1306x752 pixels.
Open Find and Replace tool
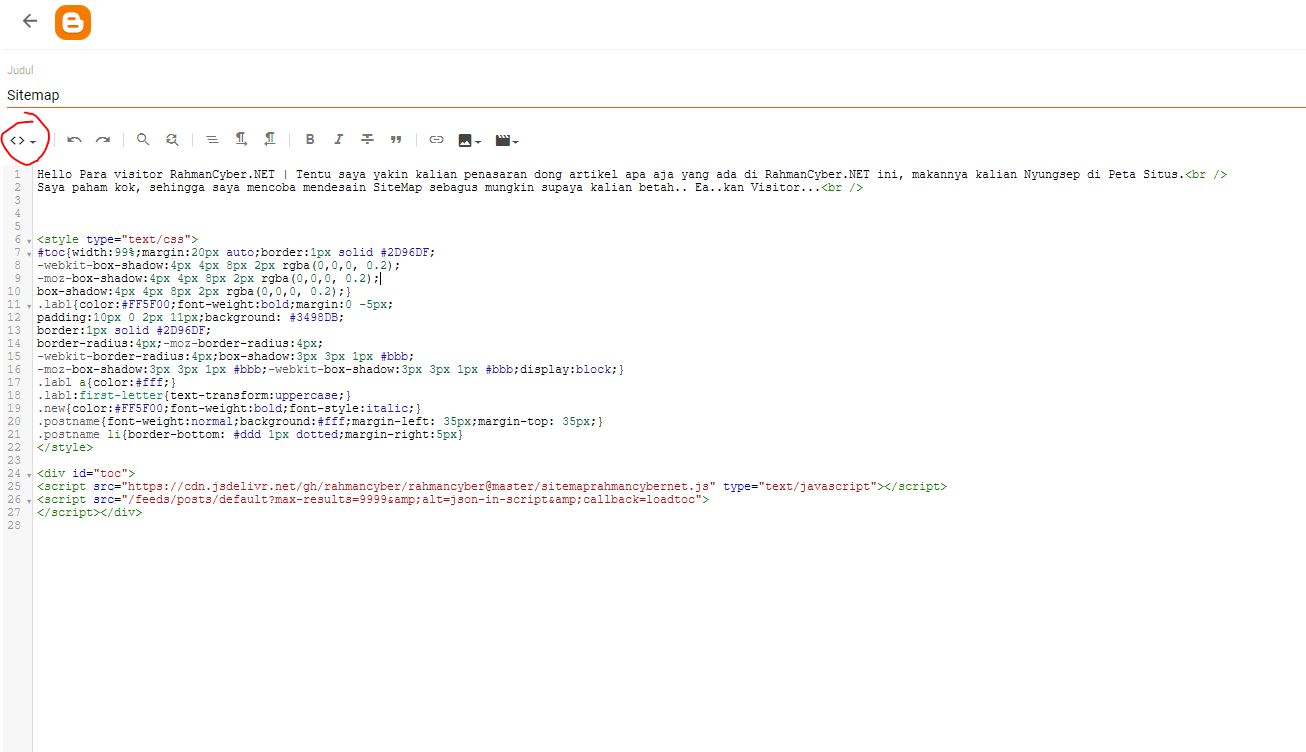(172, 140)
